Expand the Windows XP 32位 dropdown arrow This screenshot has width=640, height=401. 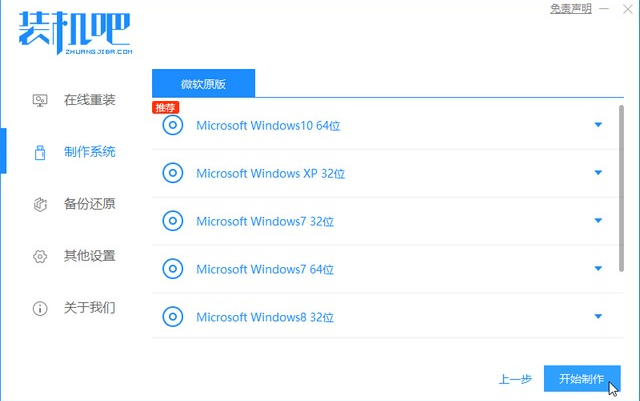(598, 173)
